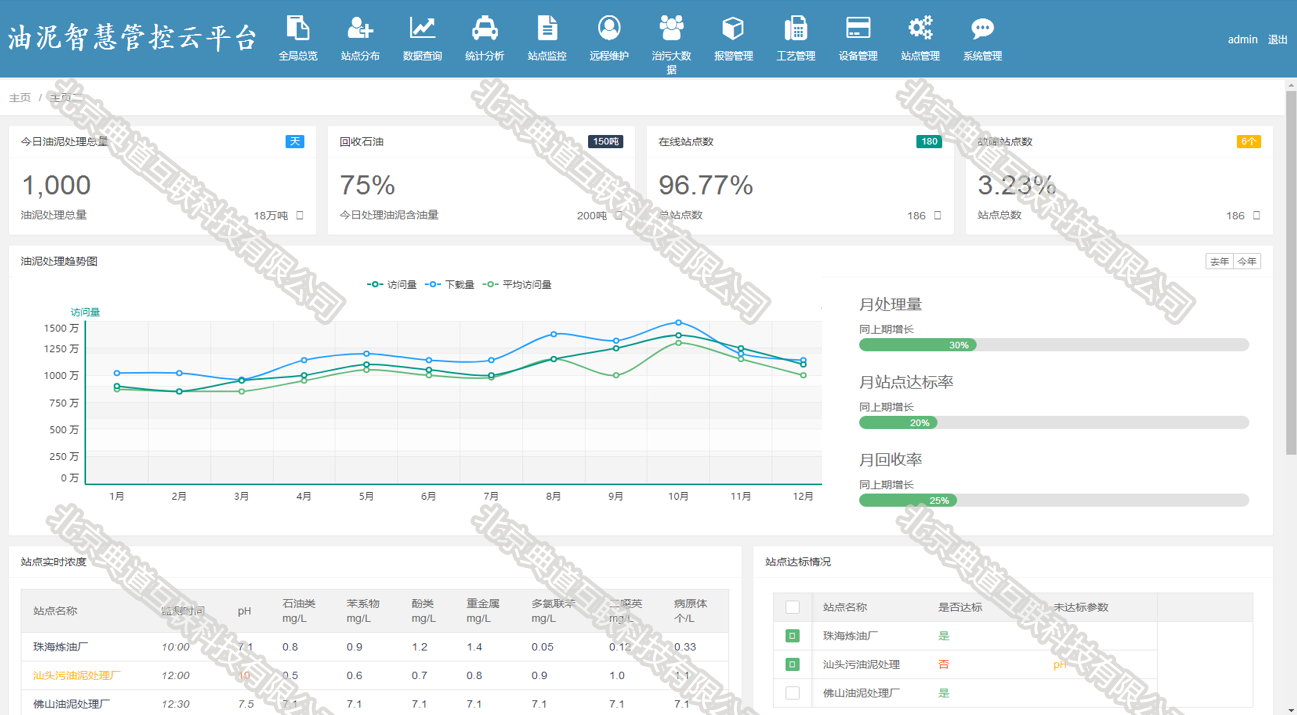Click the 6个 badge on 故障站点数 card
The height and width of the screenshot is (715, 1297).
[1249, 142]
